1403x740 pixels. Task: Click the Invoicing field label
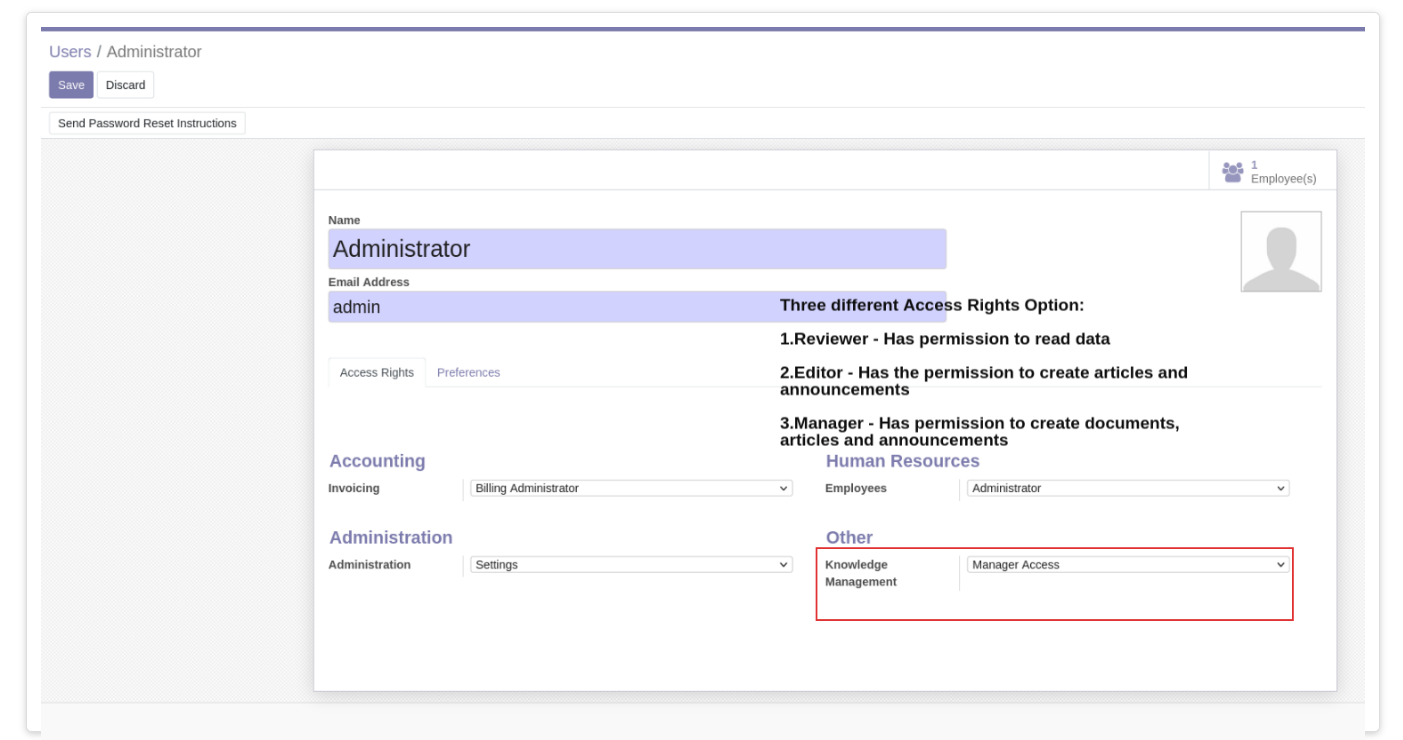tap(354, 488)
